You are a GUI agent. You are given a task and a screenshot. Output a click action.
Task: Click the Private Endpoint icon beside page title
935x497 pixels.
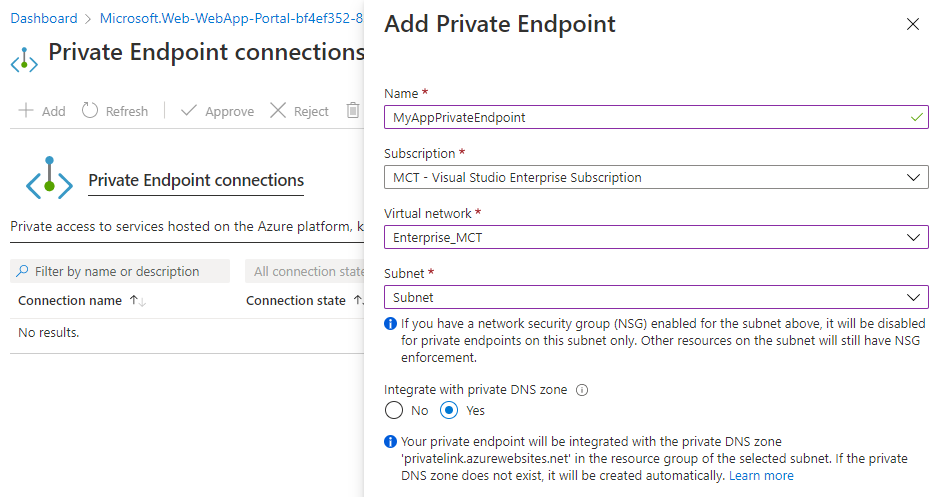[x=24, y=62]
